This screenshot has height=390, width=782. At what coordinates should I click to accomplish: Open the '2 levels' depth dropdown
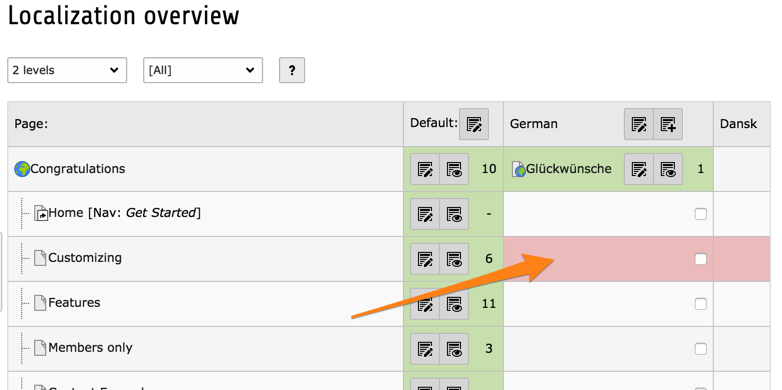pyautogui.click(x=67, y=70)
